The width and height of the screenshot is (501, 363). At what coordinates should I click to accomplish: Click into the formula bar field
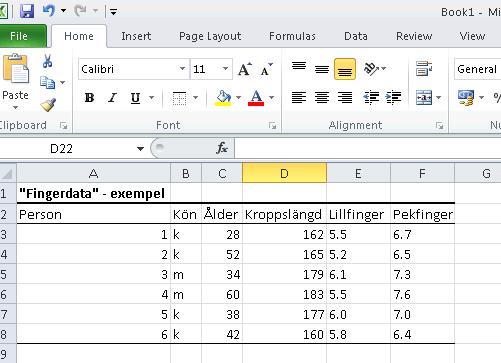click(x=368, y=148)
